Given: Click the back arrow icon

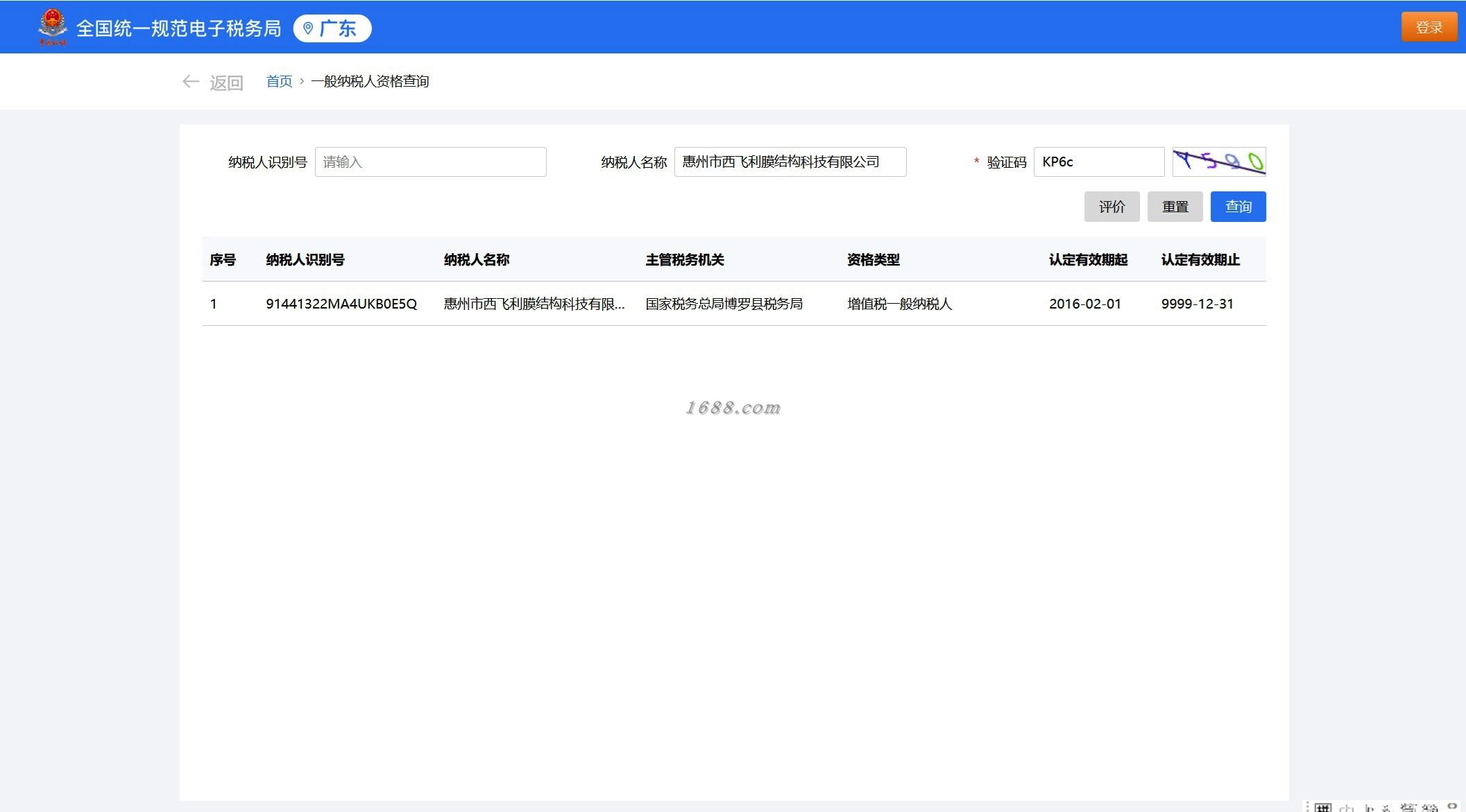Looking at the screenshot, I should (x=190, y=82).
